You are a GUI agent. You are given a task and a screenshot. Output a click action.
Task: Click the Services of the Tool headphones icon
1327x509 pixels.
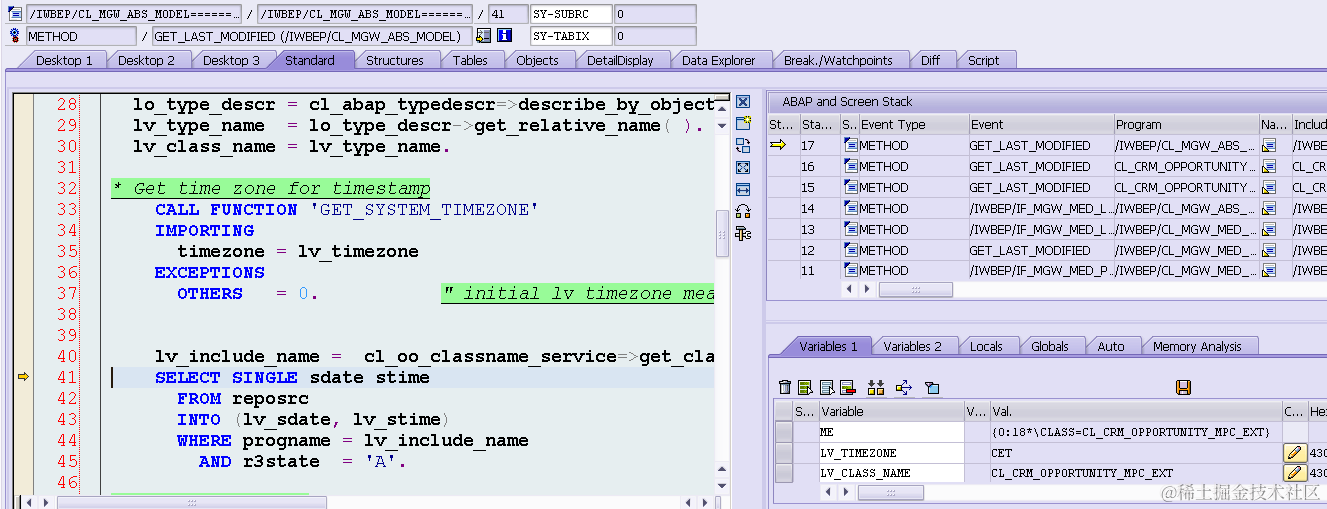click(x=743, y=211)
